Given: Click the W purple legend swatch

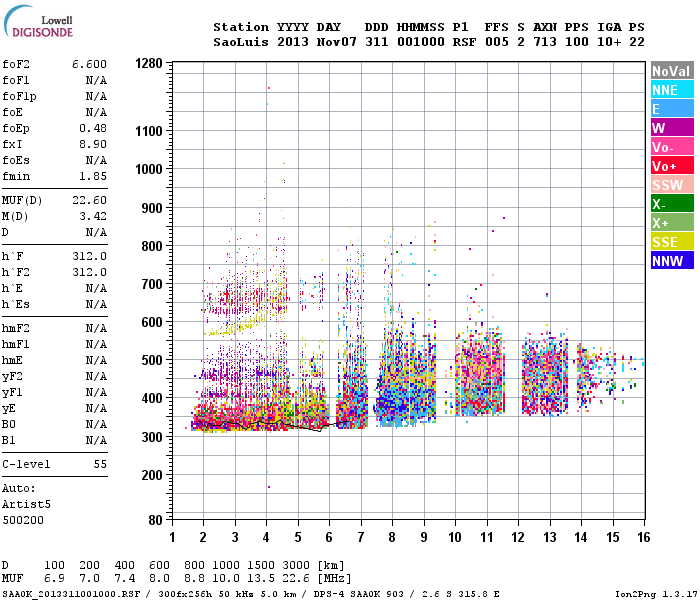Looking at the screenshot, I should [x=672, y=128].
